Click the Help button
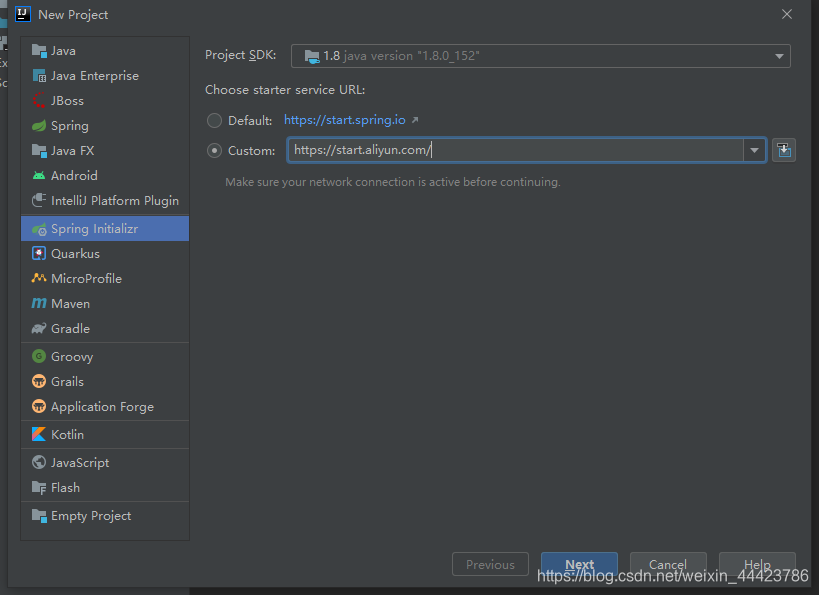 pyautogui.click(x=757, y=564)
